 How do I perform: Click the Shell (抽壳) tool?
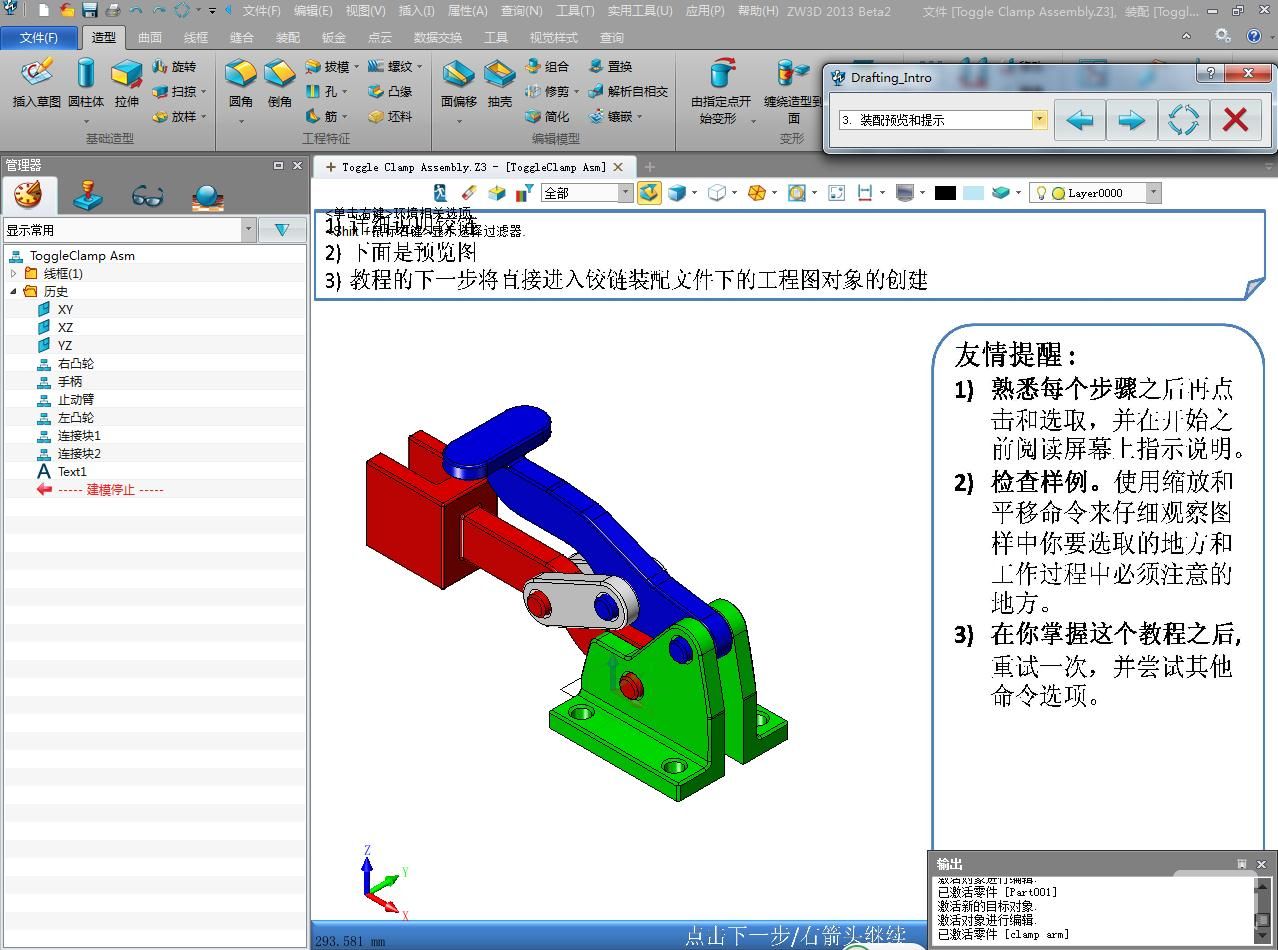click(499, 82)
